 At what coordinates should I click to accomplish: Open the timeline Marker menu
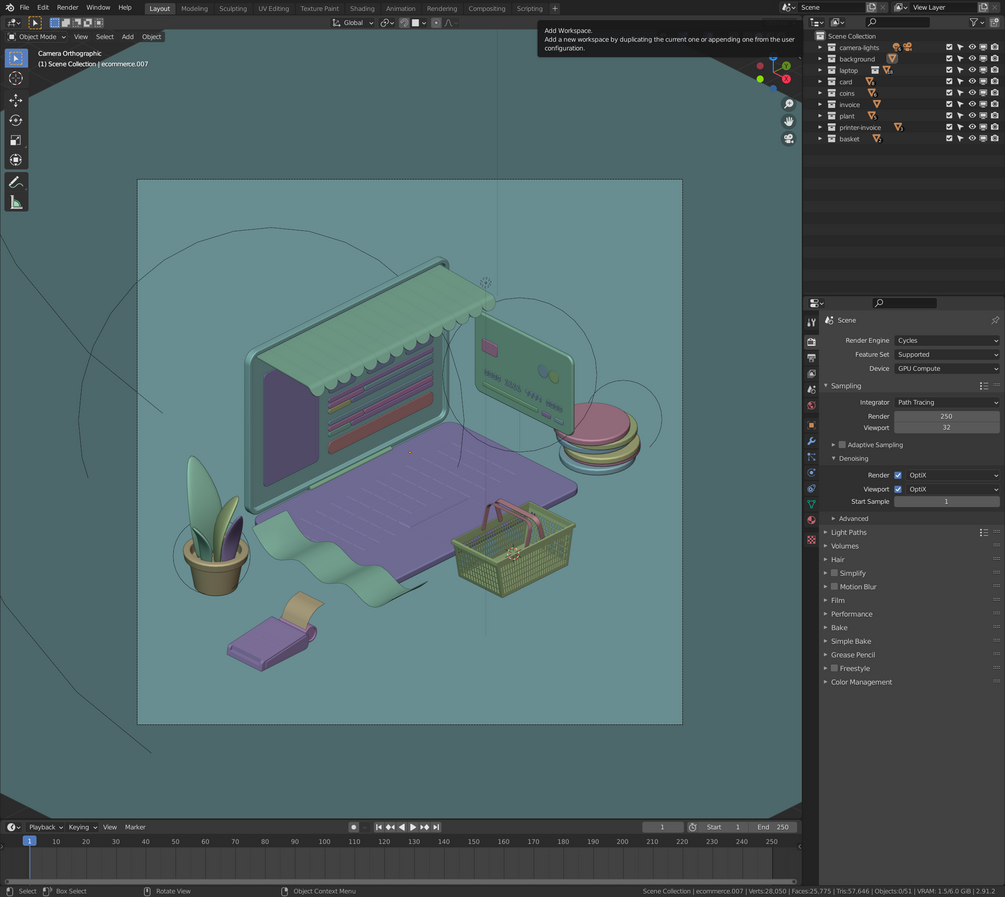(x=135, y=827)
